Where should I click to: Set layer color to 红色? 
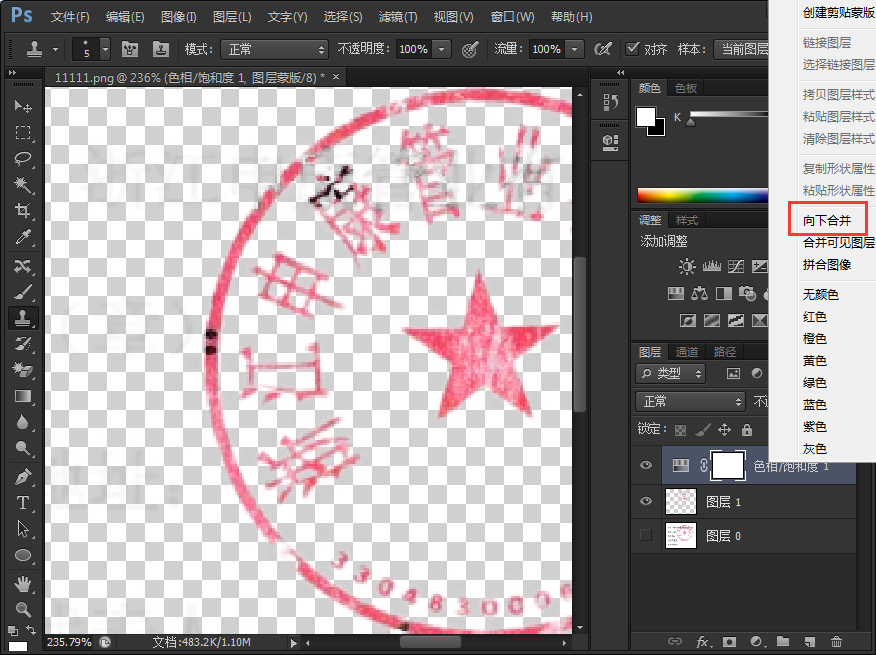point(815,317)
